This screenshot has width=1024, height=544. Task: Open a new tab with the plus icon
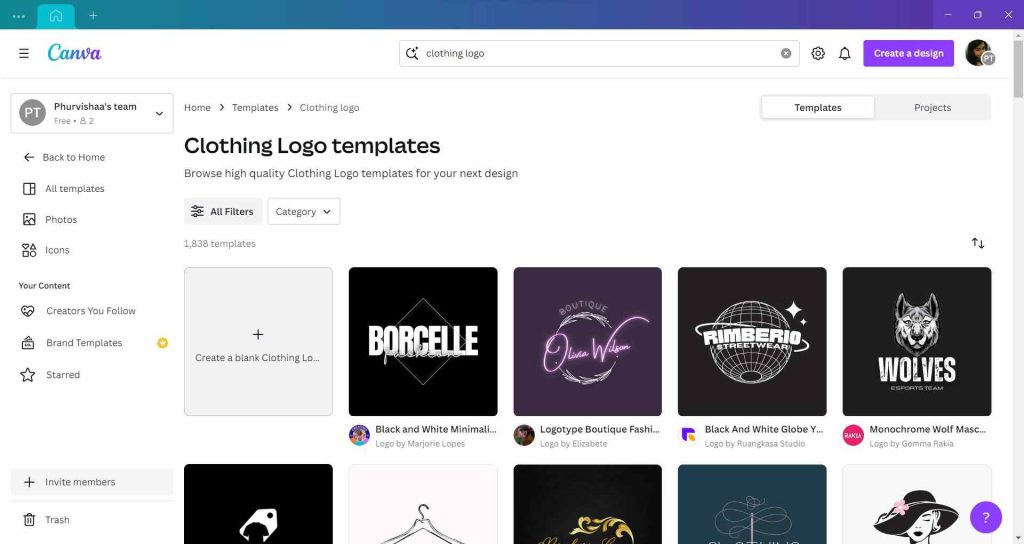point(93,15)
